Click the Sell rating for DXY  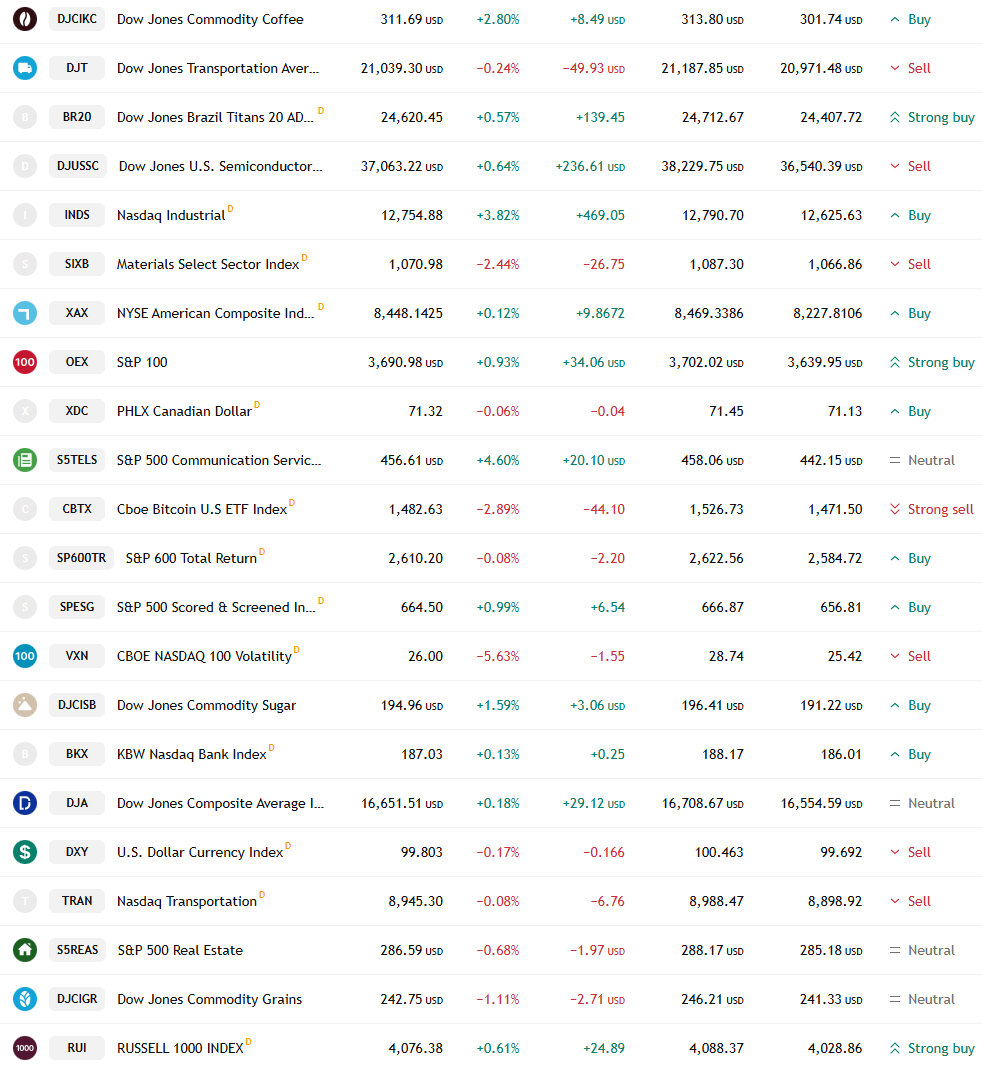pyautogui.click(x=910, y=852)
